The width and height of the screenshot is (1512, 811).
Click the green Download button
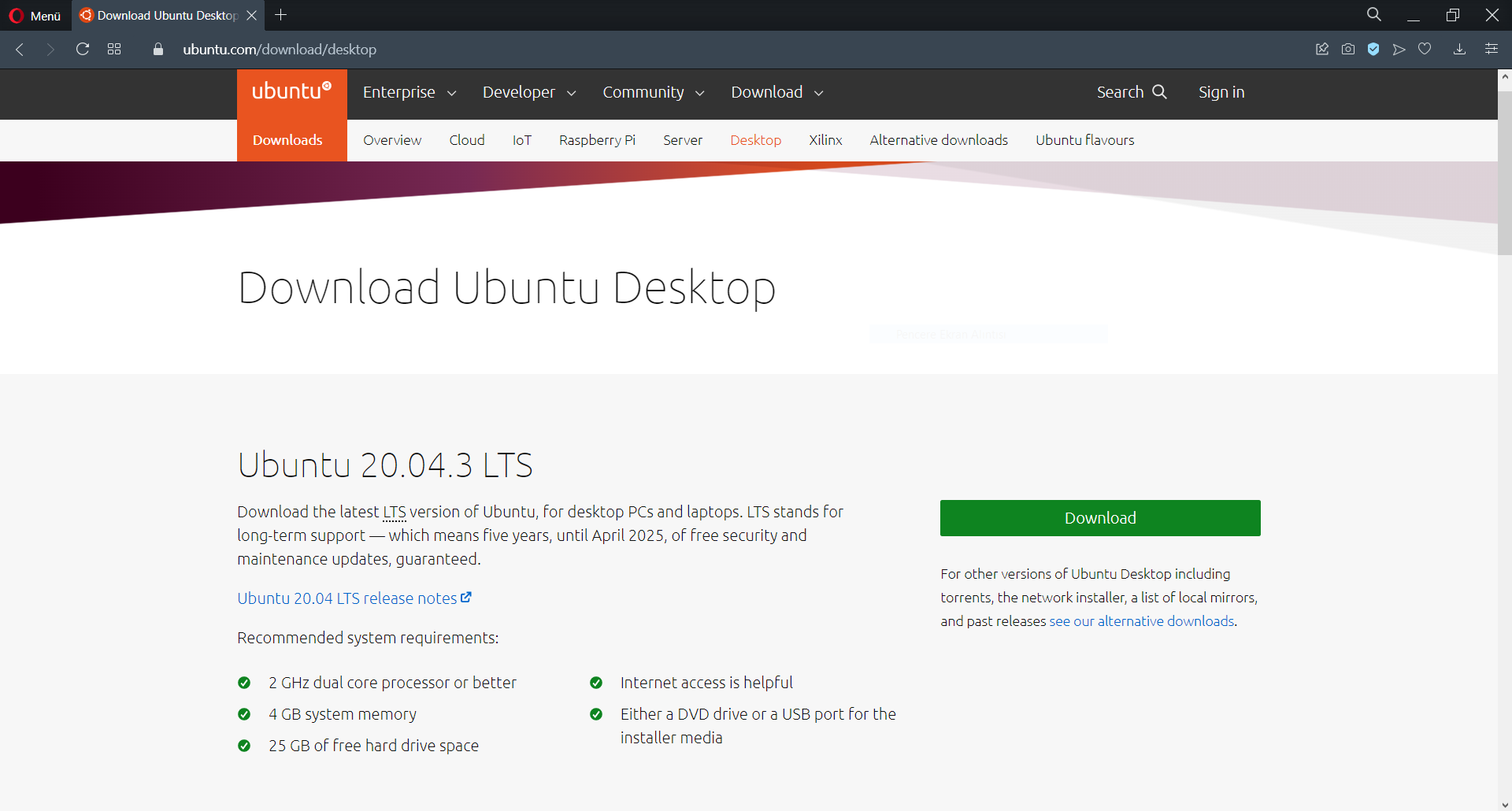click(1100, 518)
